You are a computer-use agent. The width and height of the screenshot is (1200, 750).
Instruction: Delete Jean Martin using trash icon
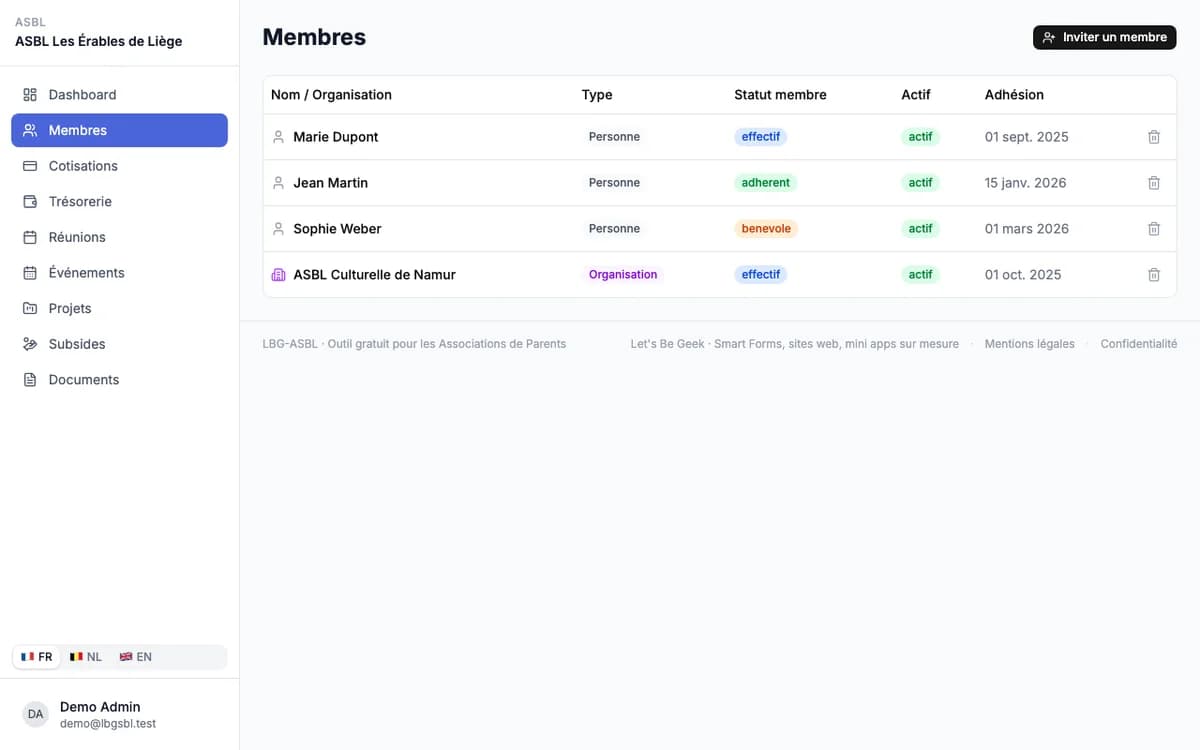[x=1154, y=183]
